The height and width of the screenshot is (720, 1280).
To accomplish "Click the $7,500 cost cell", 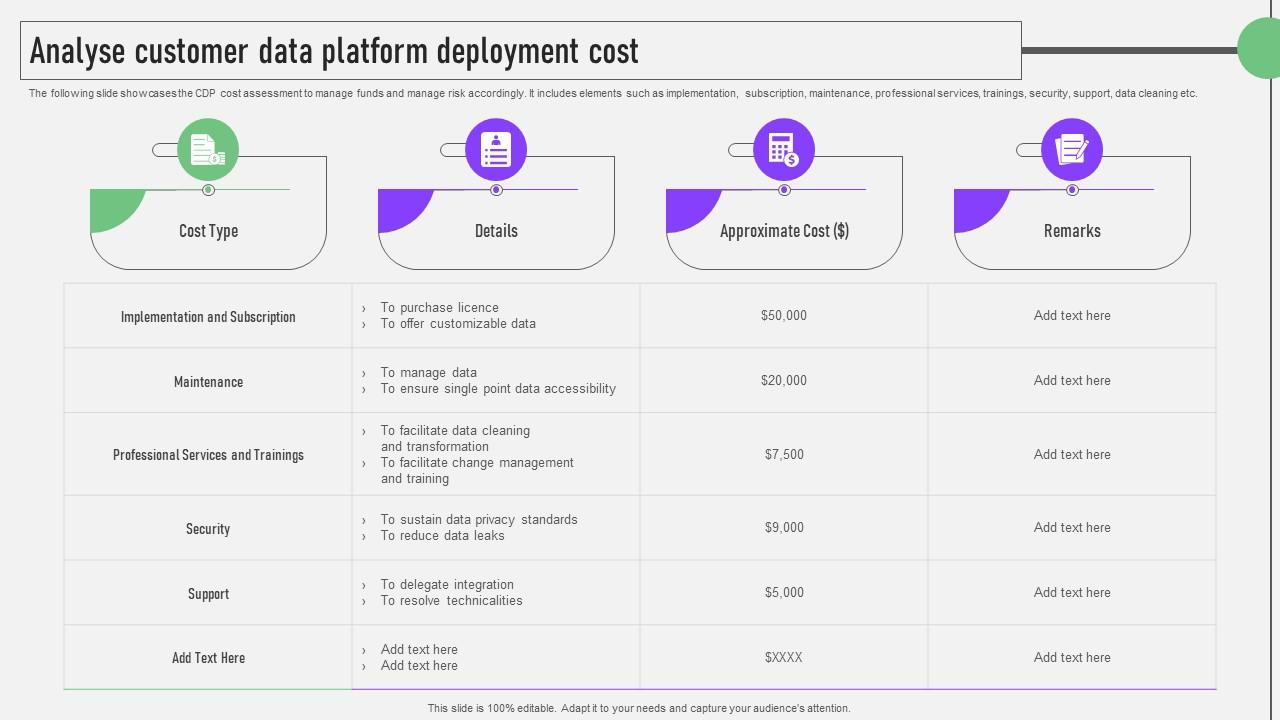I will (784, 454).
